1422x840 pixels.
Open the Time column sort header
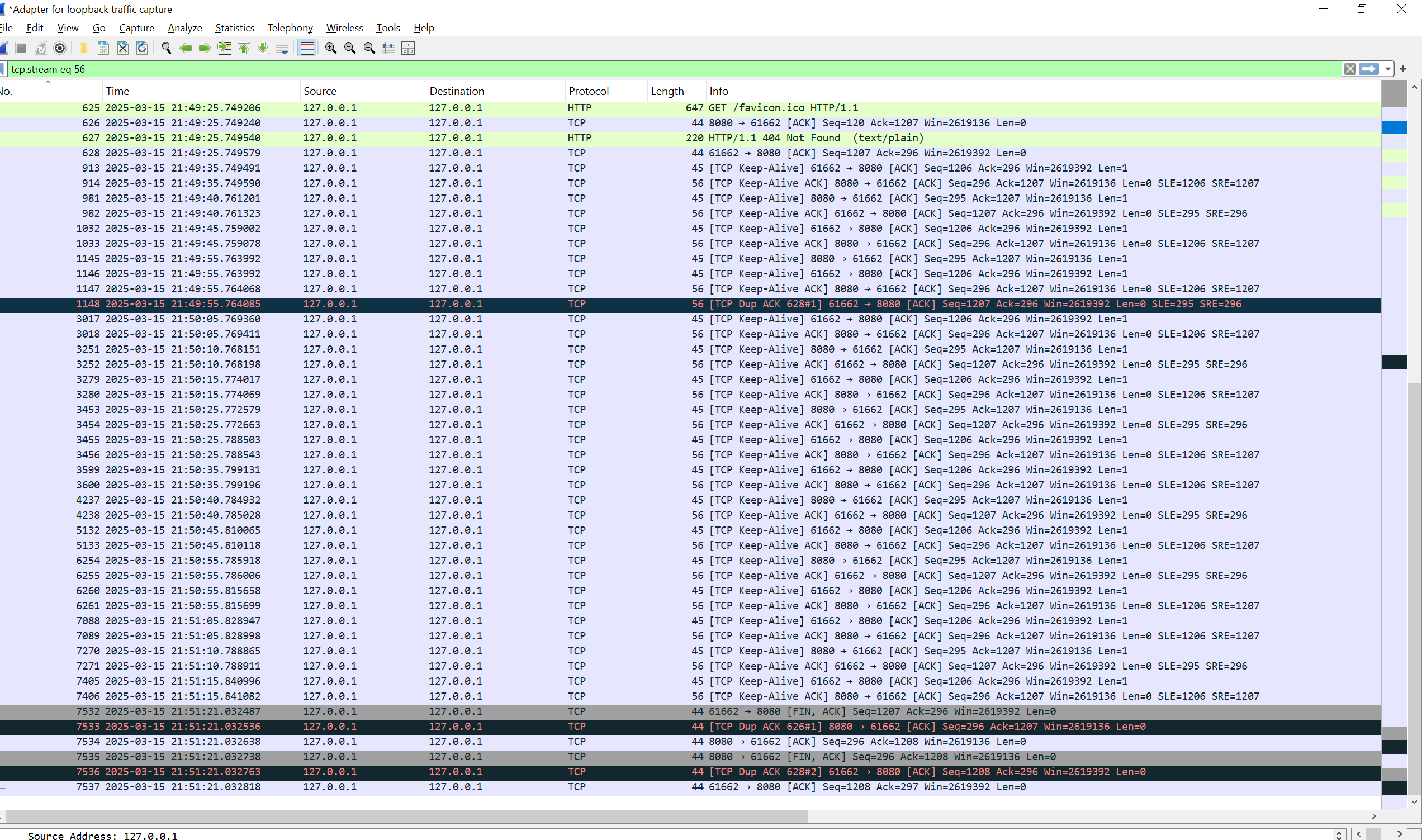(117, 91)
